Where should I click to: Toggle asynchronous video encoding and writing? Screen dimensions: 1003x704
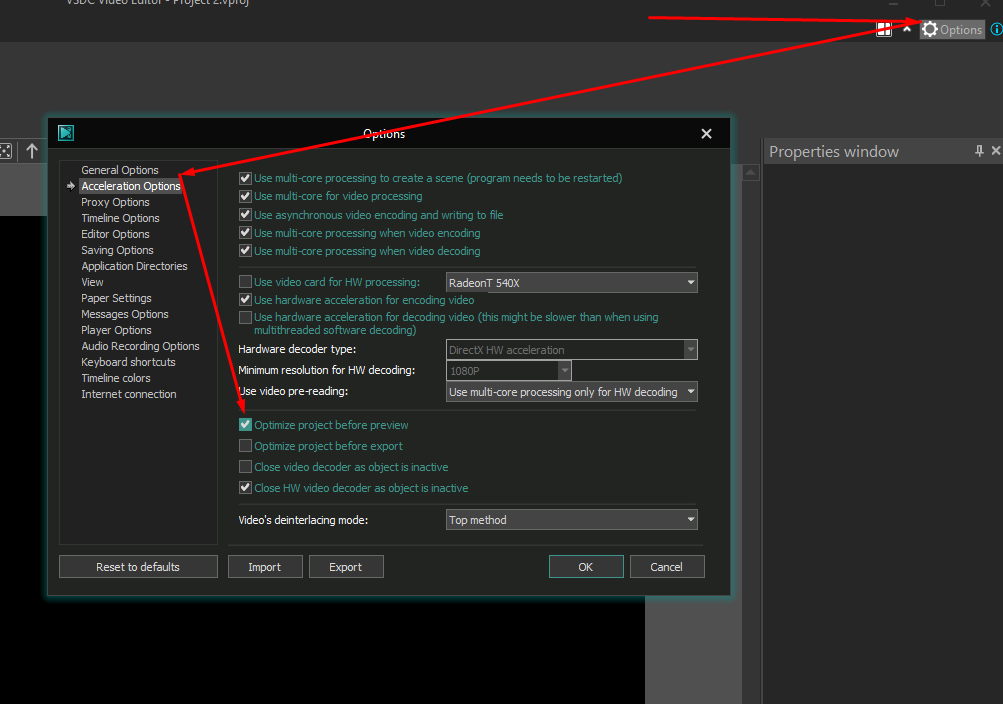point(245,214)
